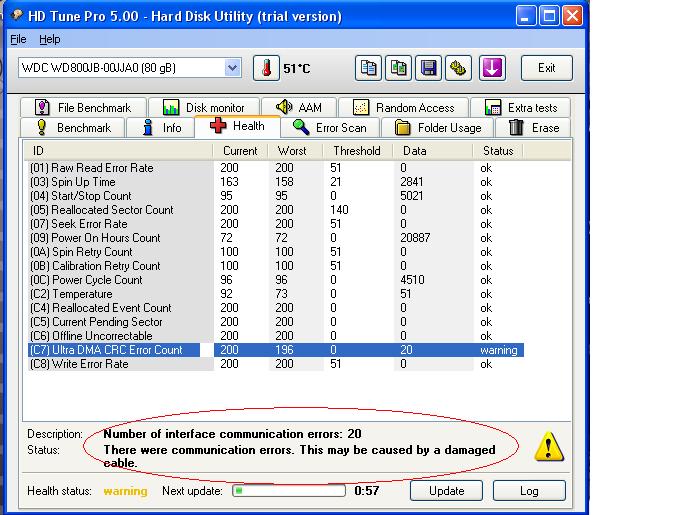Image resolution: width=680 pixels, height=515 pixels.
Task: Click the 20887 power-on hours data value
Action: pyautogui.click(x=415, y=238)
